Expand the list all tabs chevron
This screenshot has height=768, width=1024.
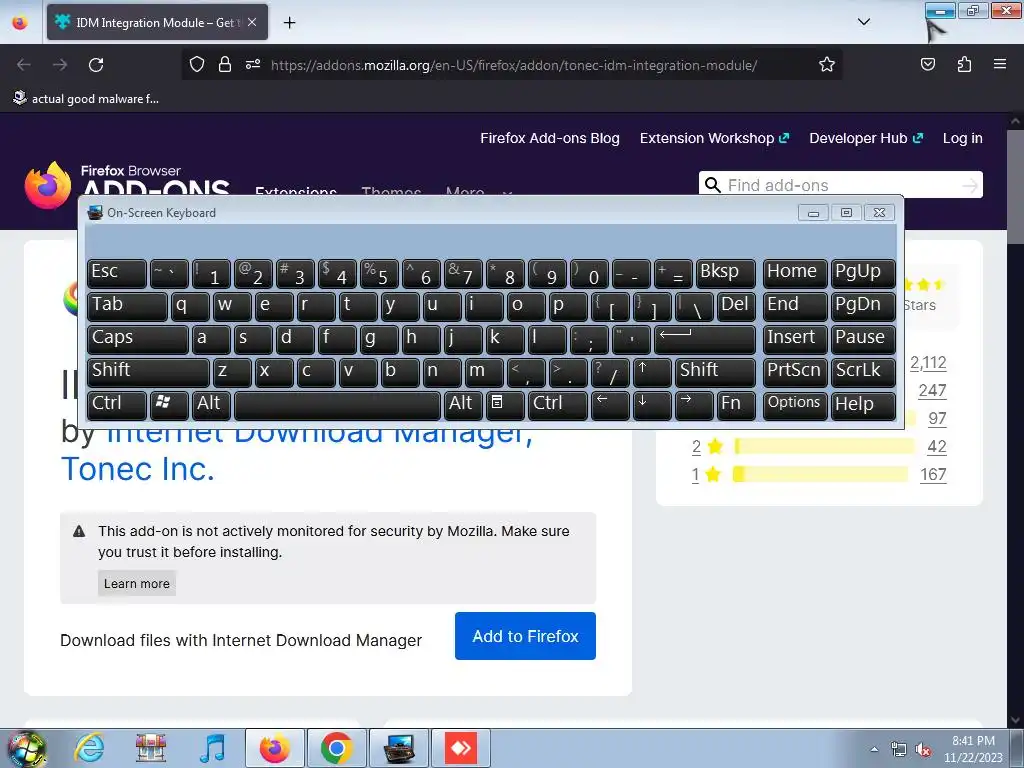click(863, 22)
